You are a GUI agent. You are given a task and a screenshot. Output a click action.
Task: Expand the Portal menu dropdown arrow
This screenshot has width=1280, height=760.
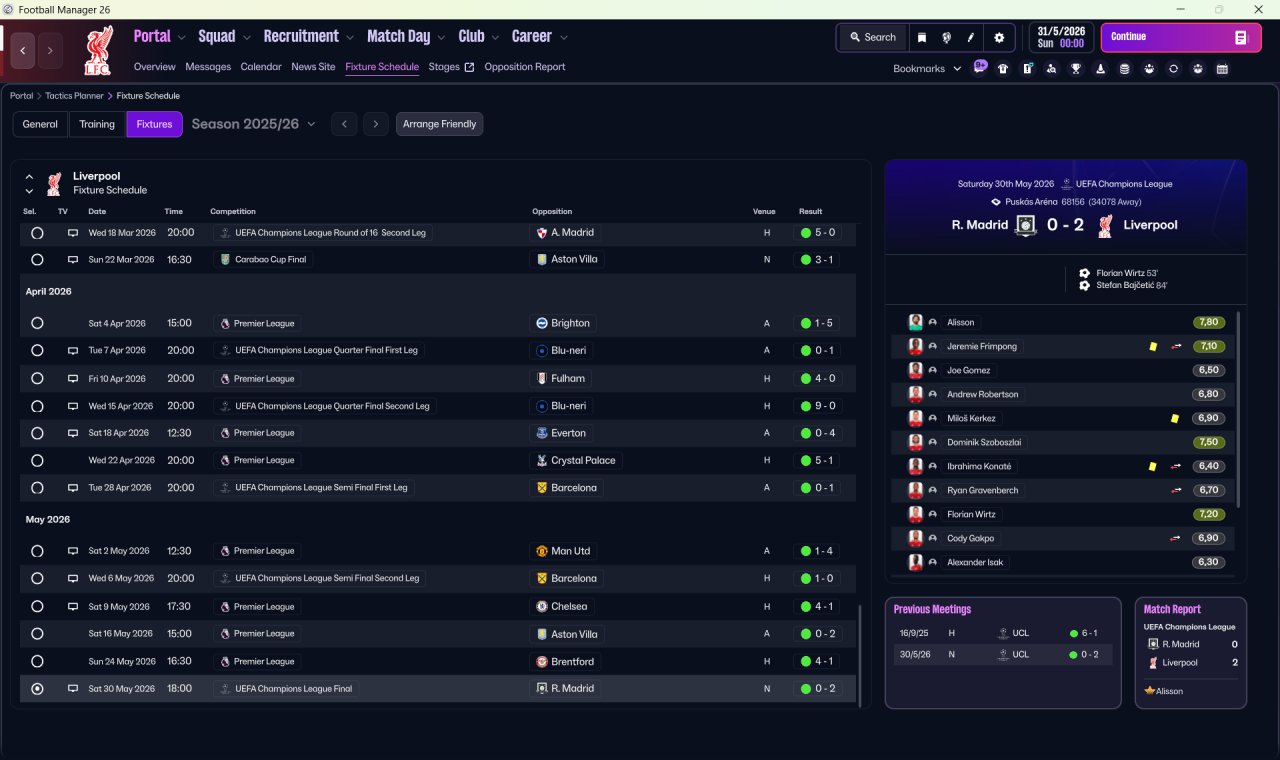pos(182,37)
